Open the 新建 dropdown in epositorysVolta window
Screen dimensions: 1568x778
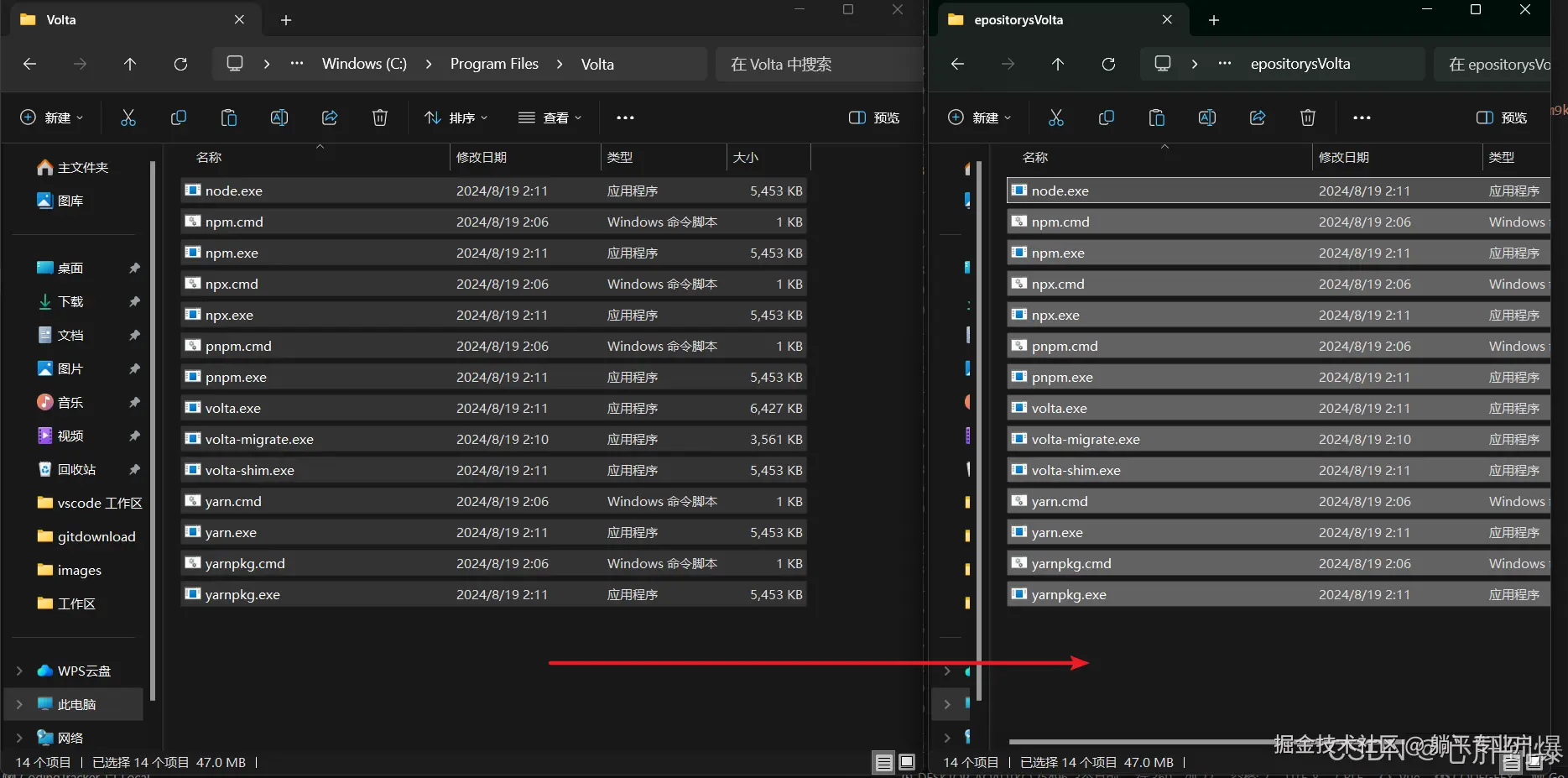point(980,117)
